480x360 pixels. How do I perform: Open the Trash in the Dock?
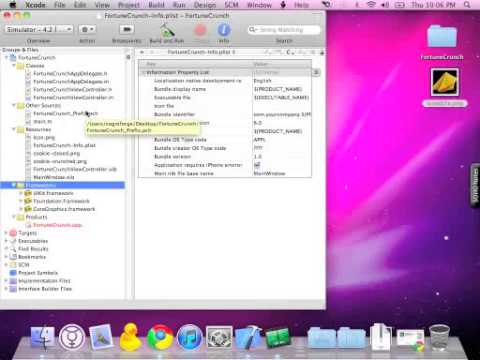pyautogui.click(x=439, y=337)
